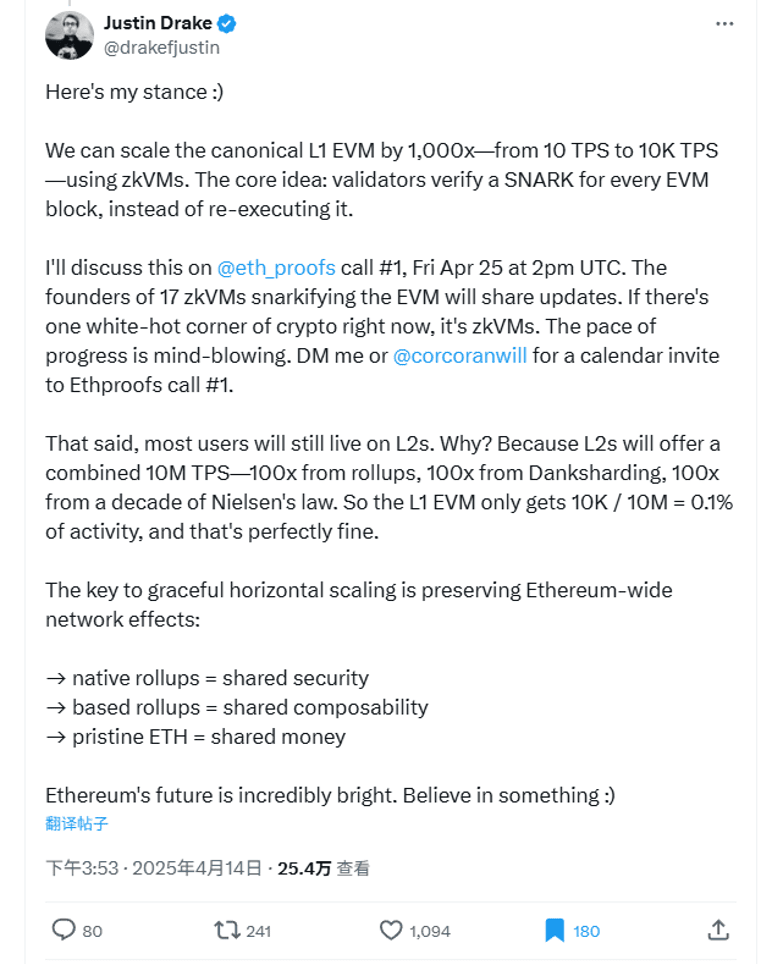Viewport: 772px width, 964px height.
Task: View the 25.4万 查看 view count
Action: (323, 868)
